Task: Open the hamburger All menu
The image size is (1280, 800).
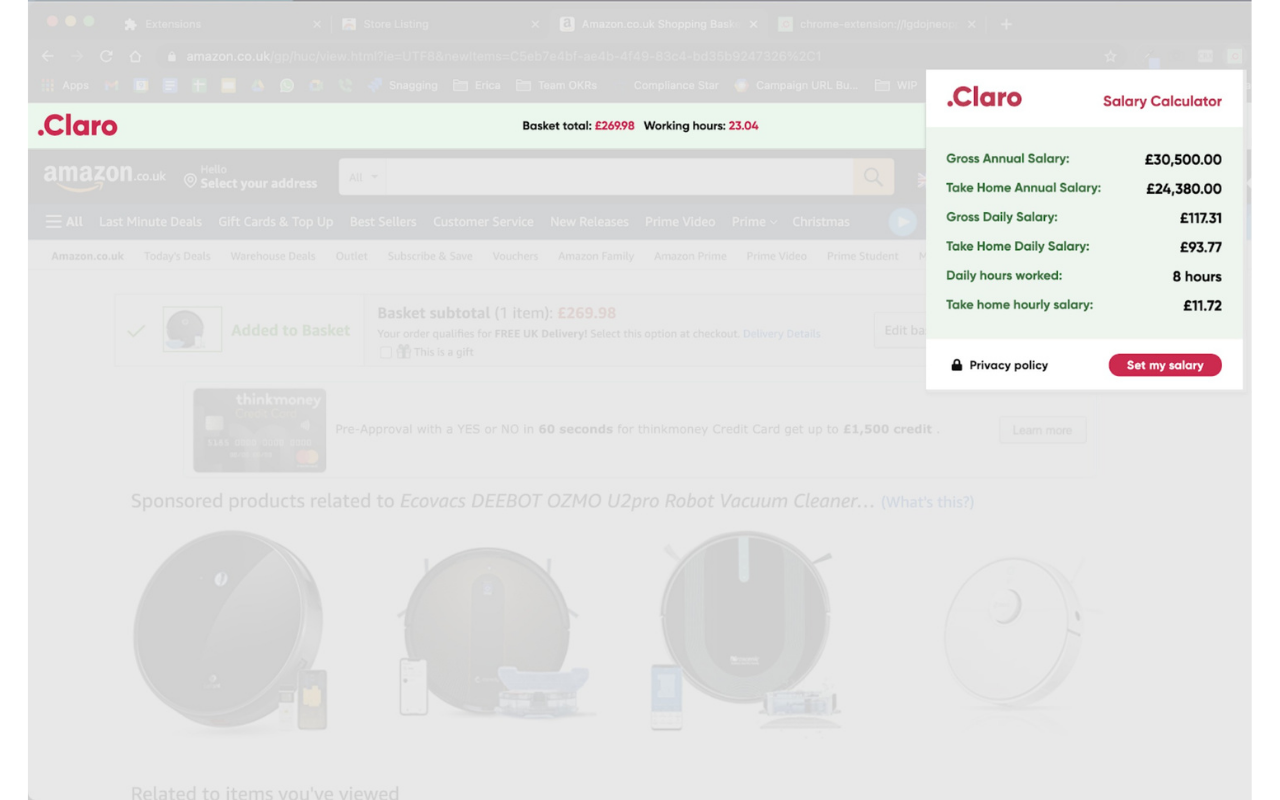Action: (x=64, y=221)
